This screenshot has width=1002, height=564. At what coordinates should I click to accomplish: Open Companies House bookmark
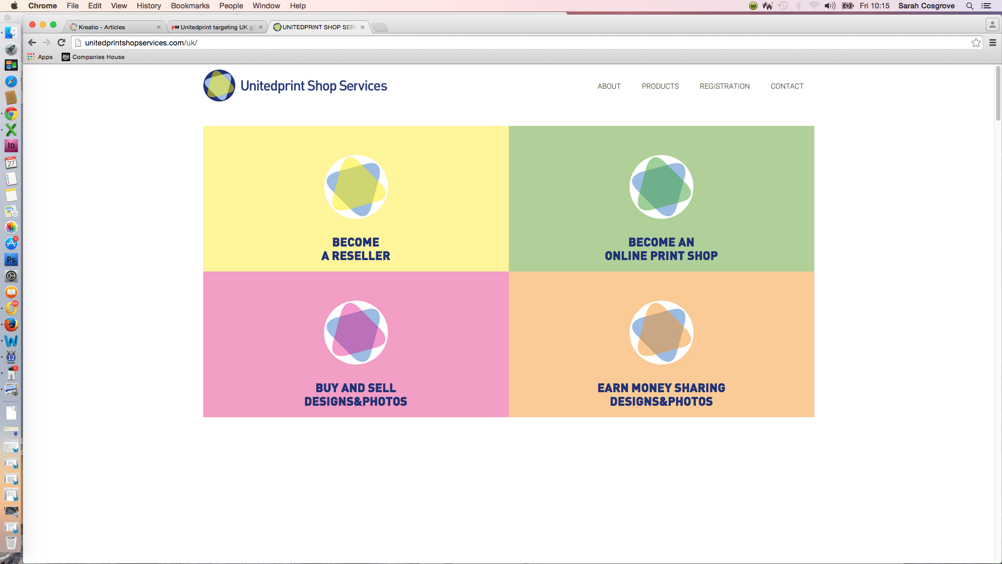93,57
